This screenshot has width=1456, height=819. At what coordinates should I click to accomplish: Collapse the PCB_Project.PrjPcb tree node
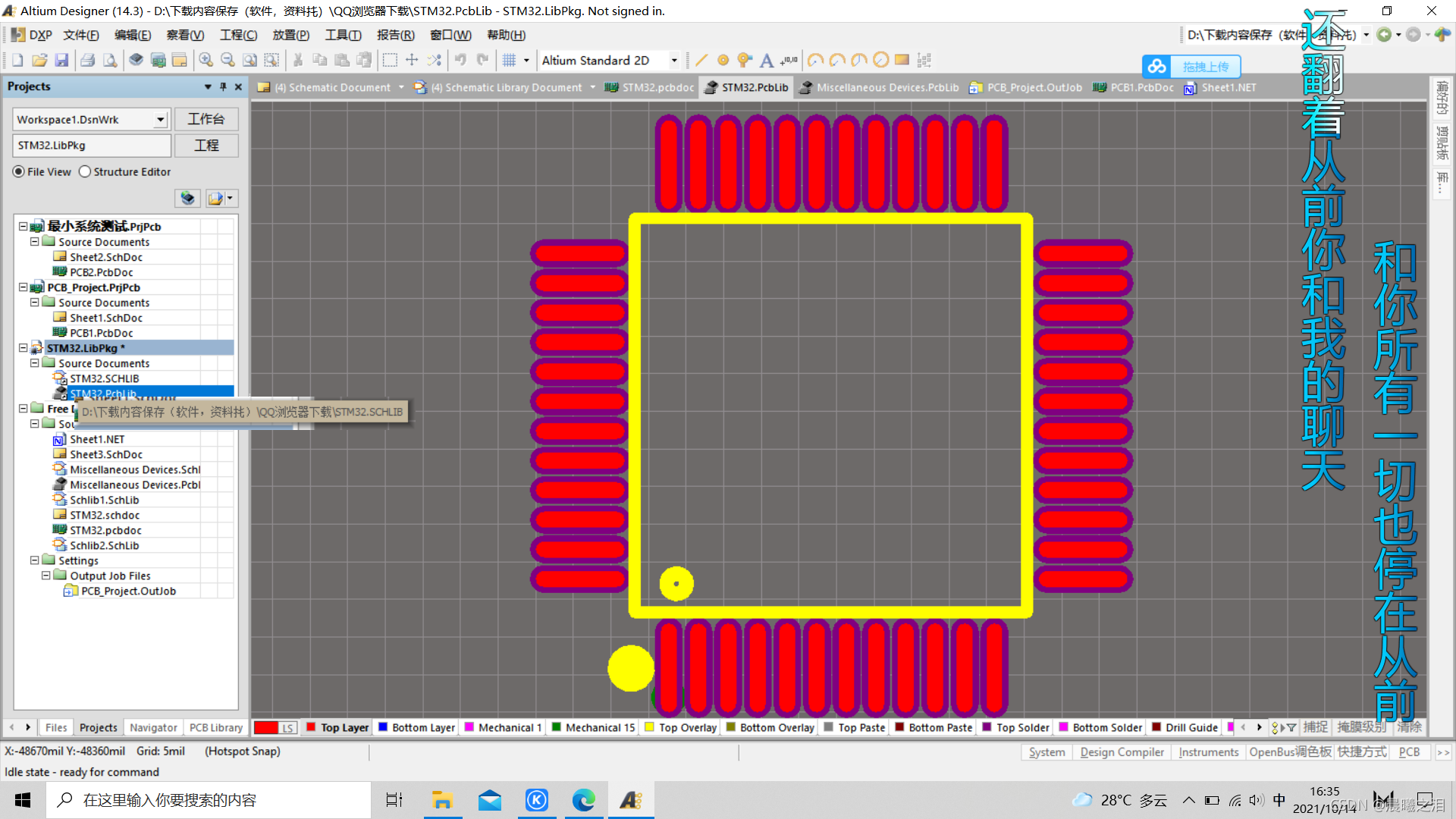tap(23, 287)
